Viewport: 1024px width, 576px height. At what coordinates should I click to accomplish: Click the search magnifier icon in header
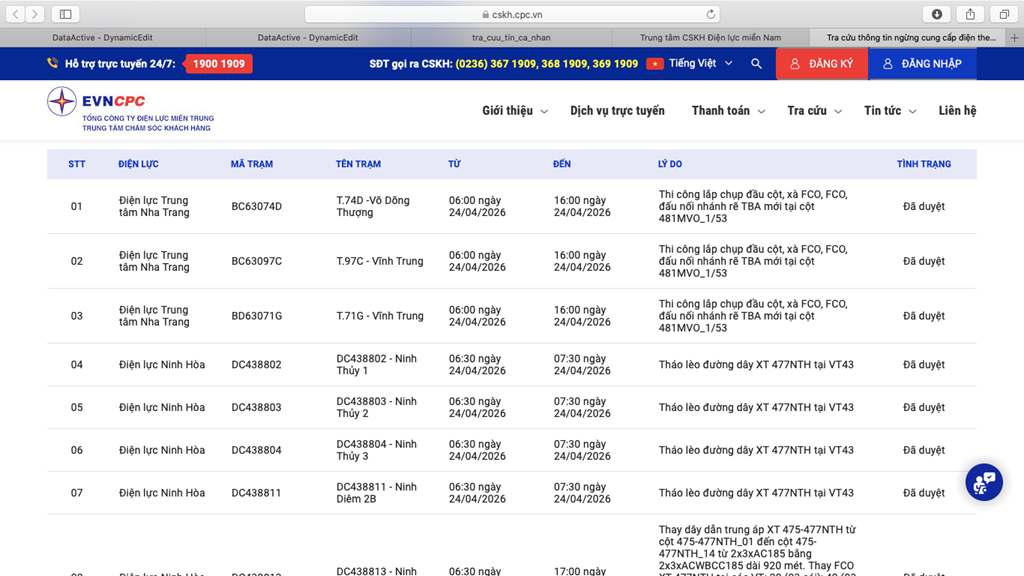tap(756, 64)
